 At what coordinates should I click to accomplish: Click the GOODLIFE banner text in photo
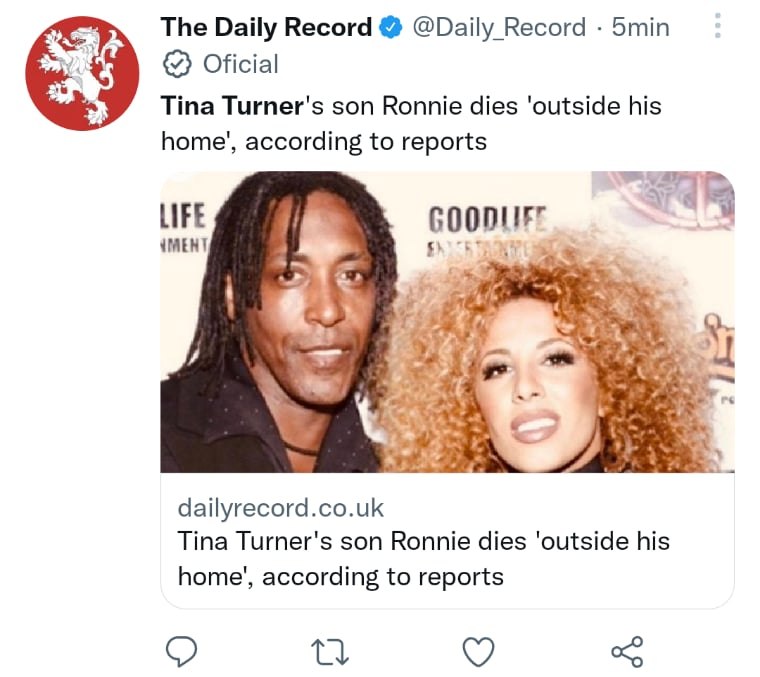tap(487, 219)
